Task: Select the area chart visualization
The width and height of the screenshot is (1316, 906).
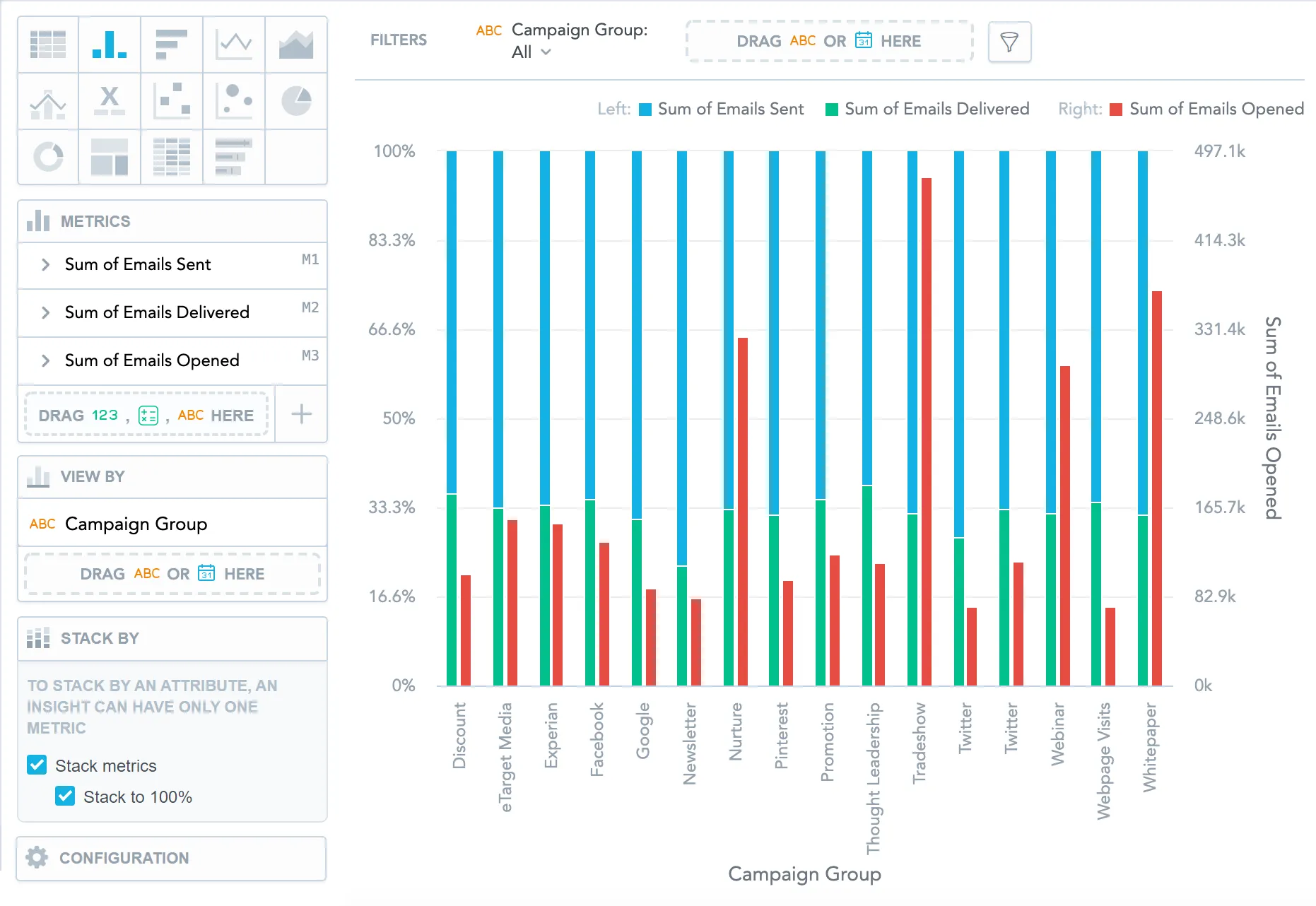Action: pyautogui.click(x=296, y=45)
